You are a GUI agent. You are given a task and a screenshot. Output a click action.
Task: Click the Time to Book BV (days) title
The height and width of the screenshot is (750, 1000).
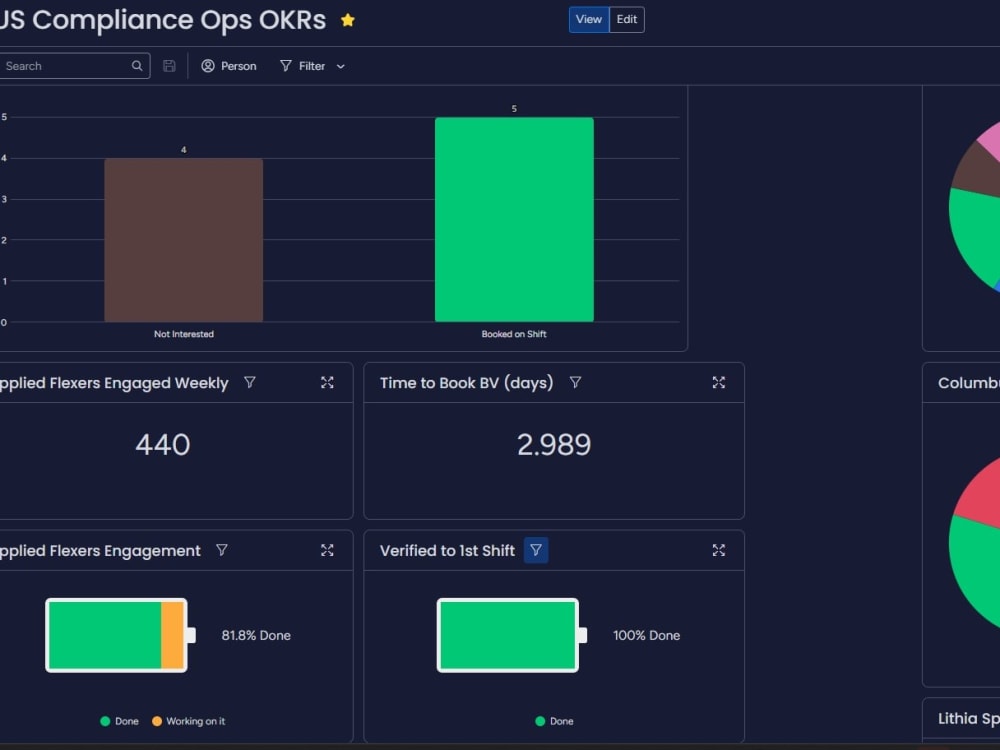pos(466,383)
